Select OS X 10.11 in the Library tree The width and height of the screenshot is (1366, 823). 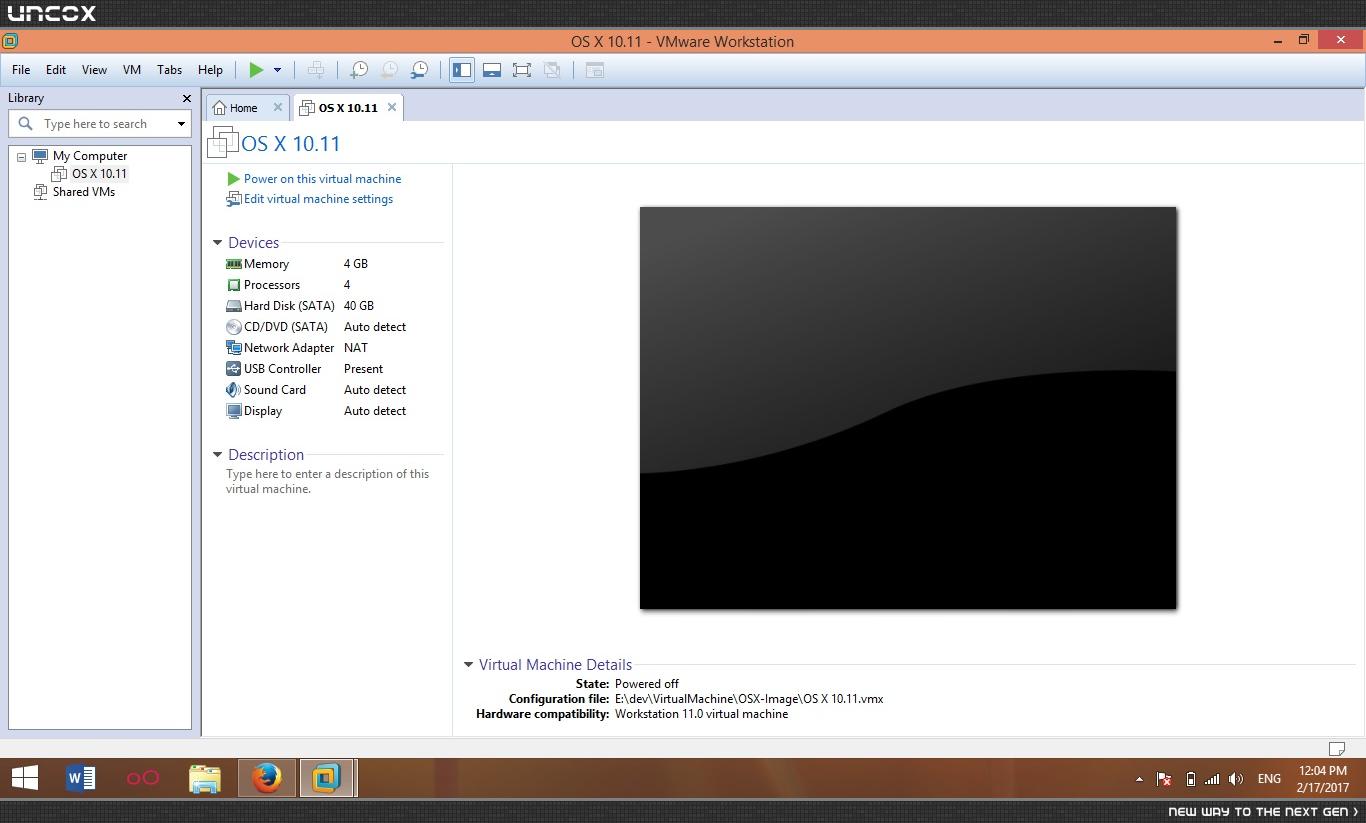pos(99,174)
